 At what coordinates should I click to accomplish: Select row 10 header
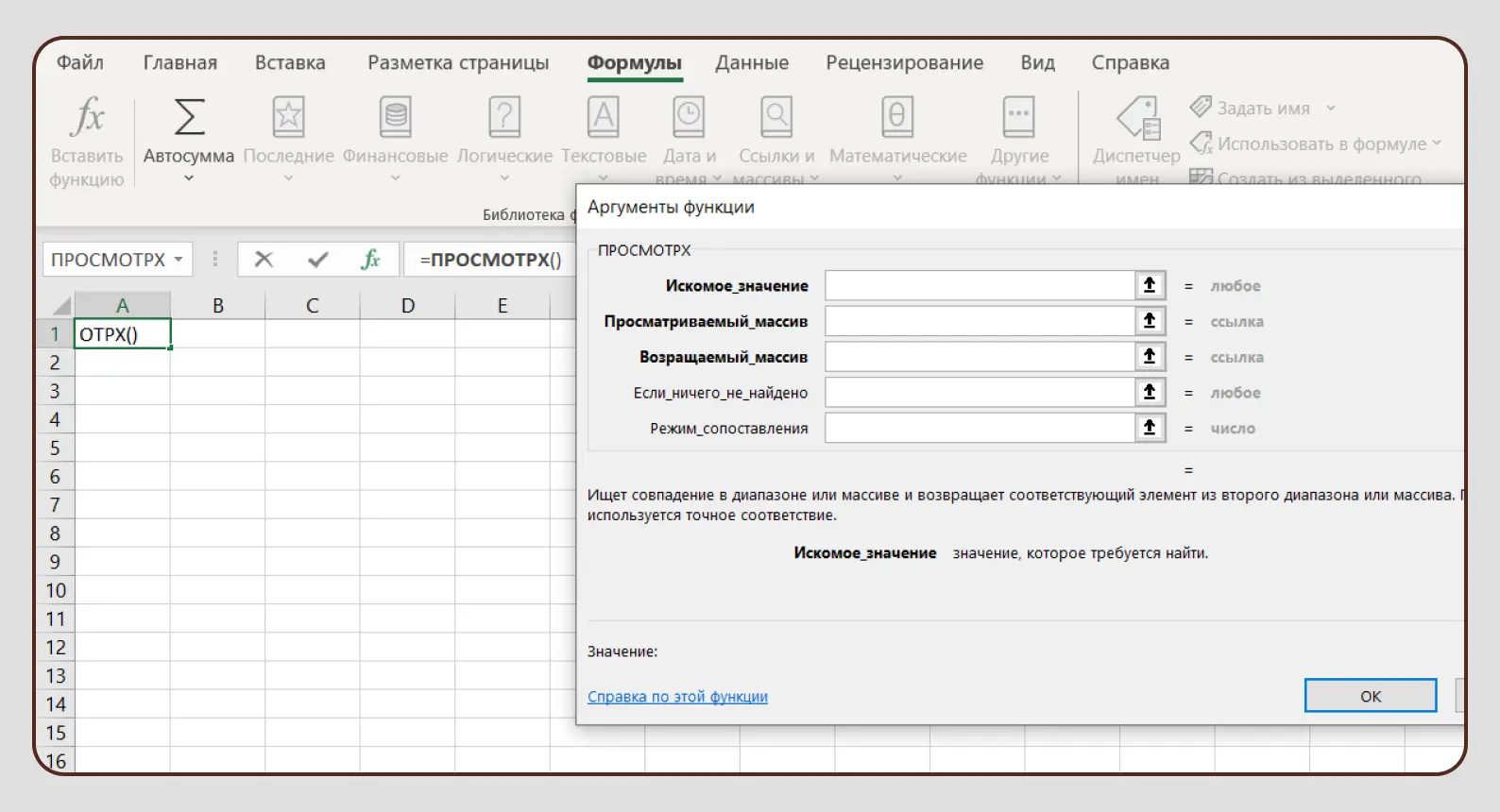[55, 590]
